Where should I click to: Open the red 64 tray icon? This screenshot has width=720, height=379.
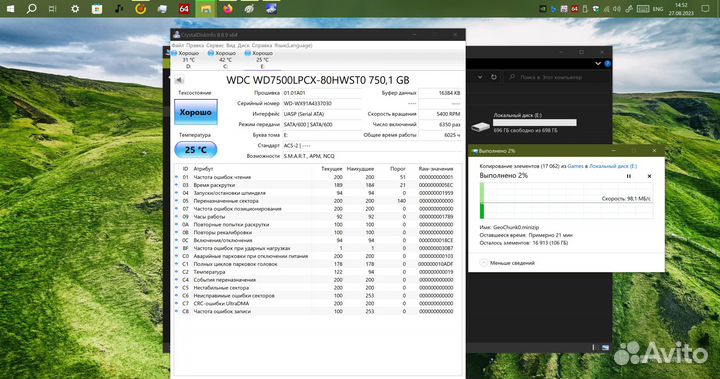(574, 9)
